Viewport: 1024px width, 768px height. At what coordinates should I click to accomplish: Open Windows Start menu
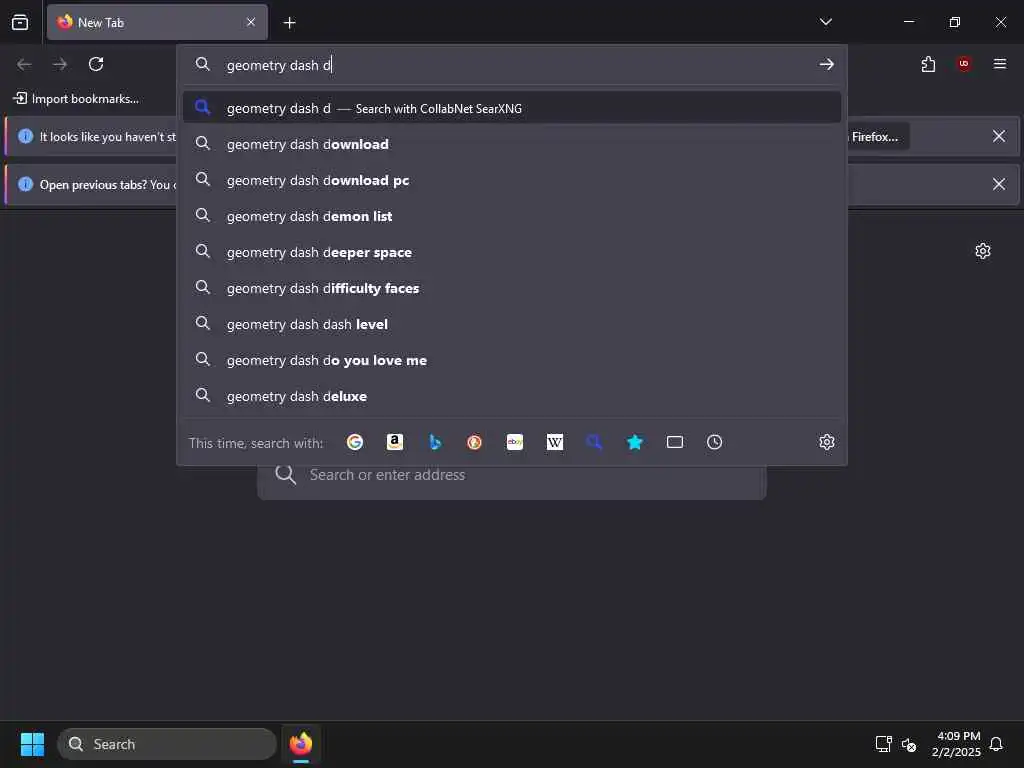[x=32, y=744]
